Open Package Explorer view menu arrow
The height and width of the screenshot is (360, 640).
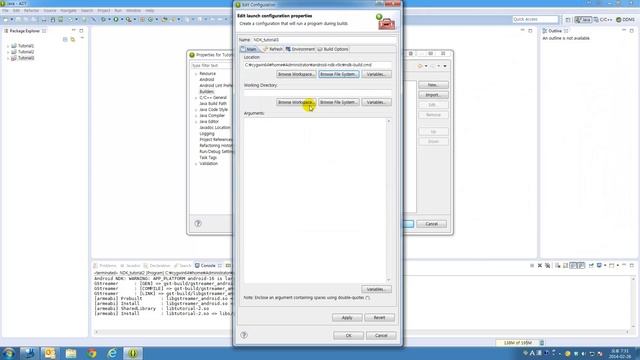(82, 39)
